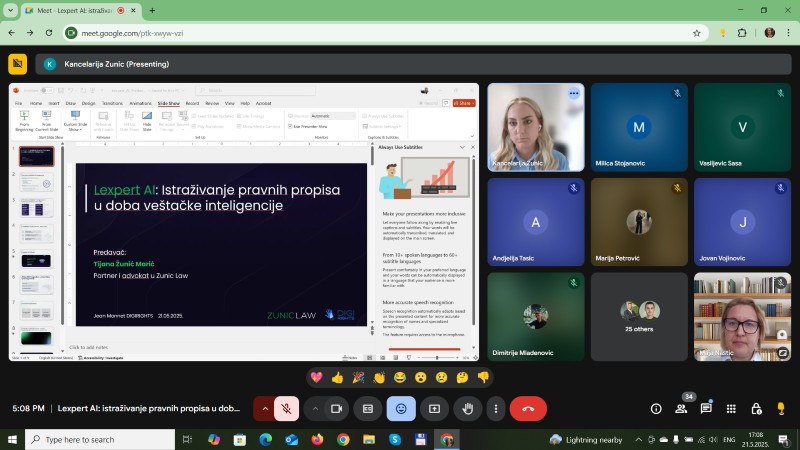Open the PowerPoint Share dropdown button

click(x=464, y=103)
